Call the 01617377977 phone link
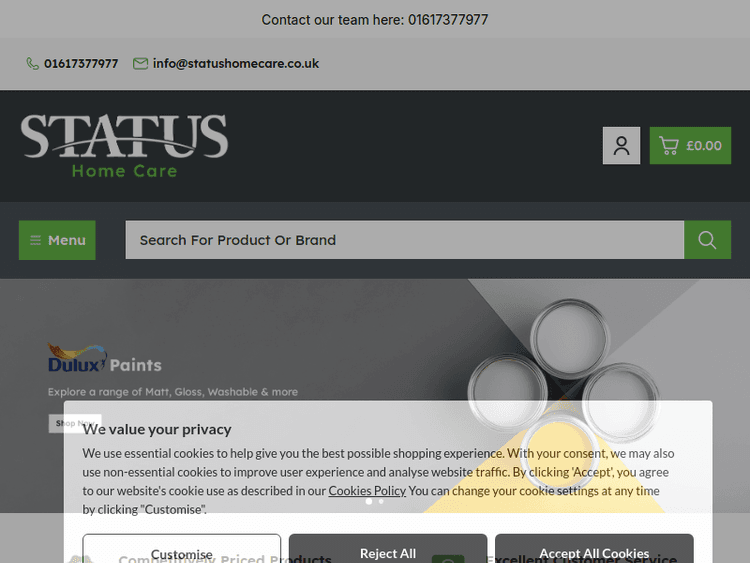750x563 pixels. coord(81,64)
